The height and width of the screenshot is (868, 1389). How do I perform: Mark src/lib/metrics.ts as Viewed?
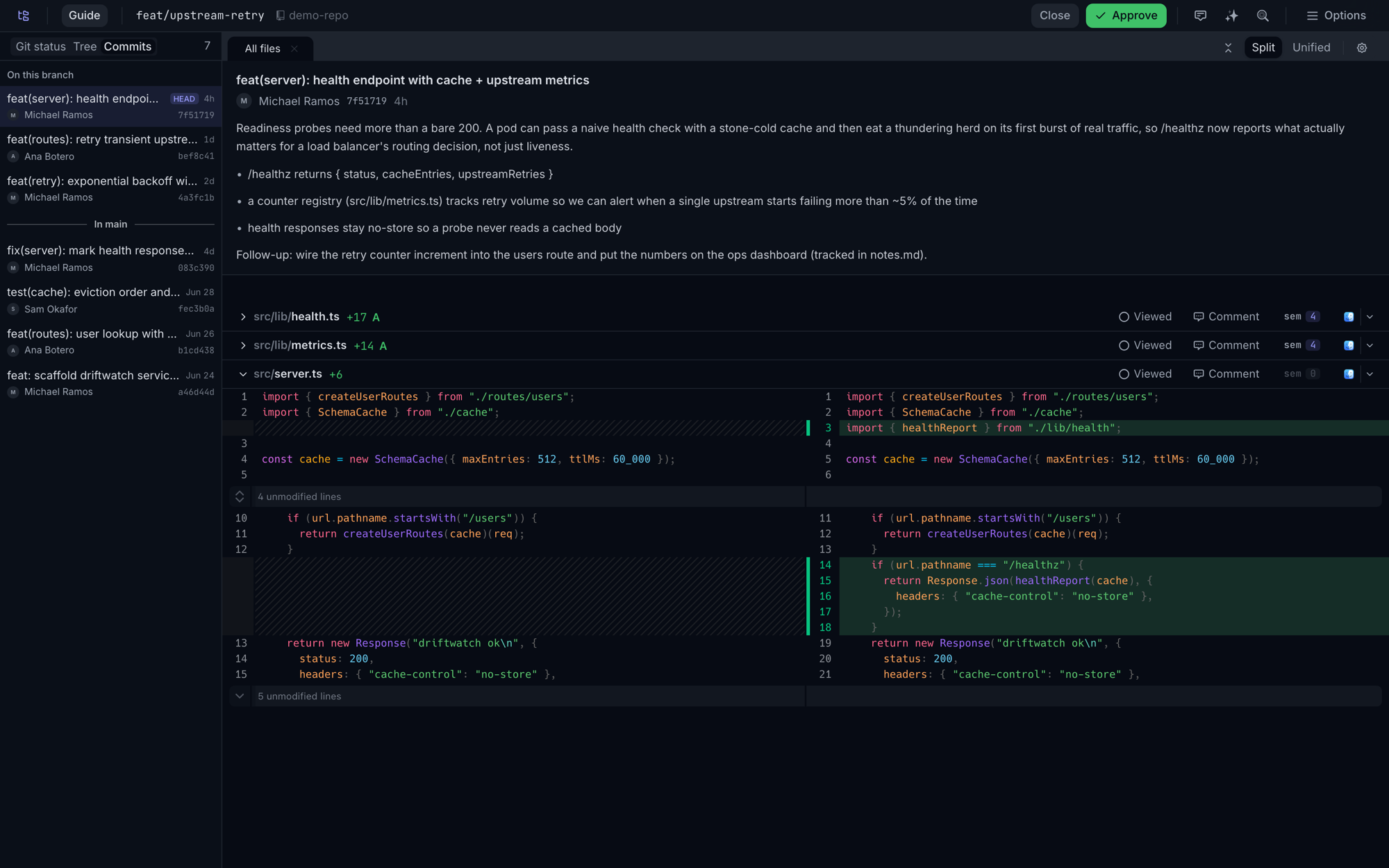(x=1145, y=345)
